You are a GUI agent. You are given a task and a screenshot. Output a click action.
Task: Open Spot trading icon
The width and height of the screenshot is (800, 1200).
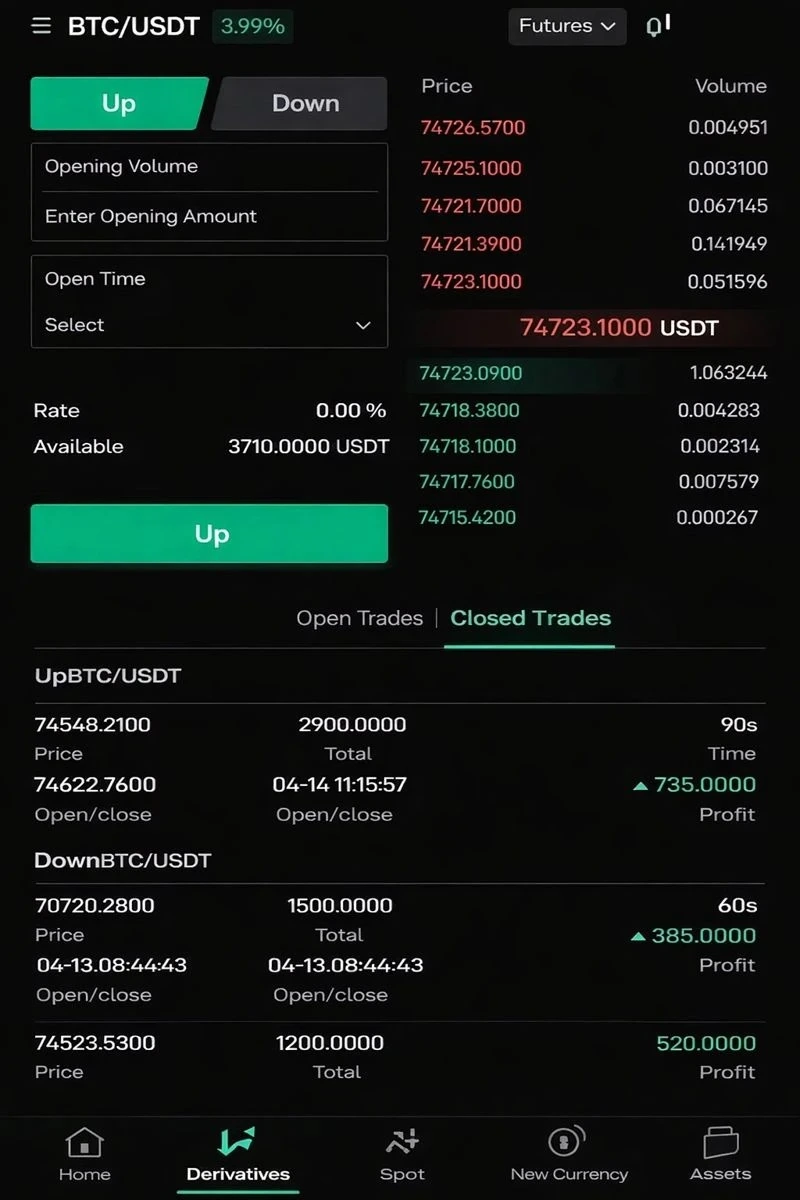point(402,1142)
